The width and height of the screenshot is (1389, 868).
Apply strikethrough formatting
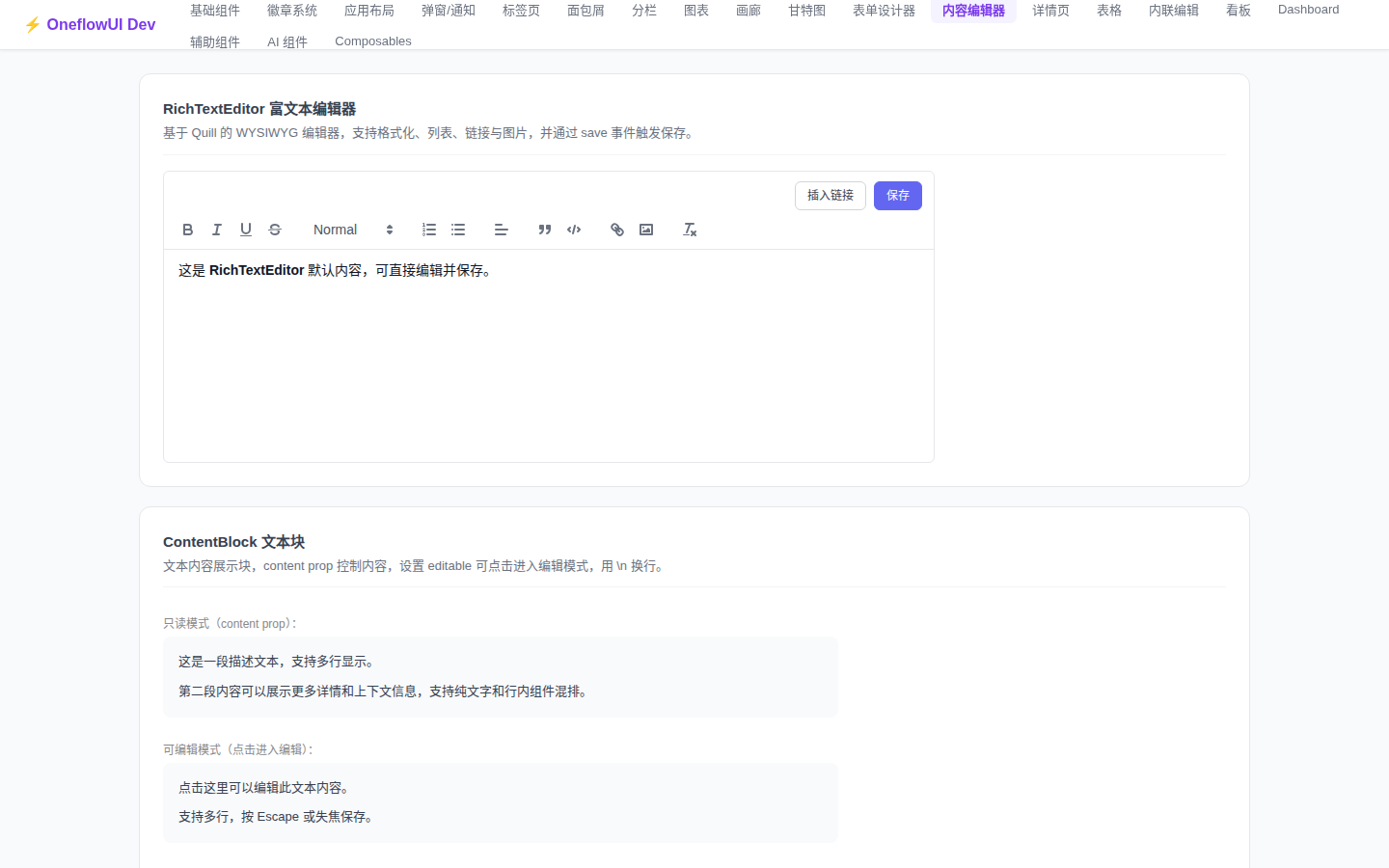[275, 230]
